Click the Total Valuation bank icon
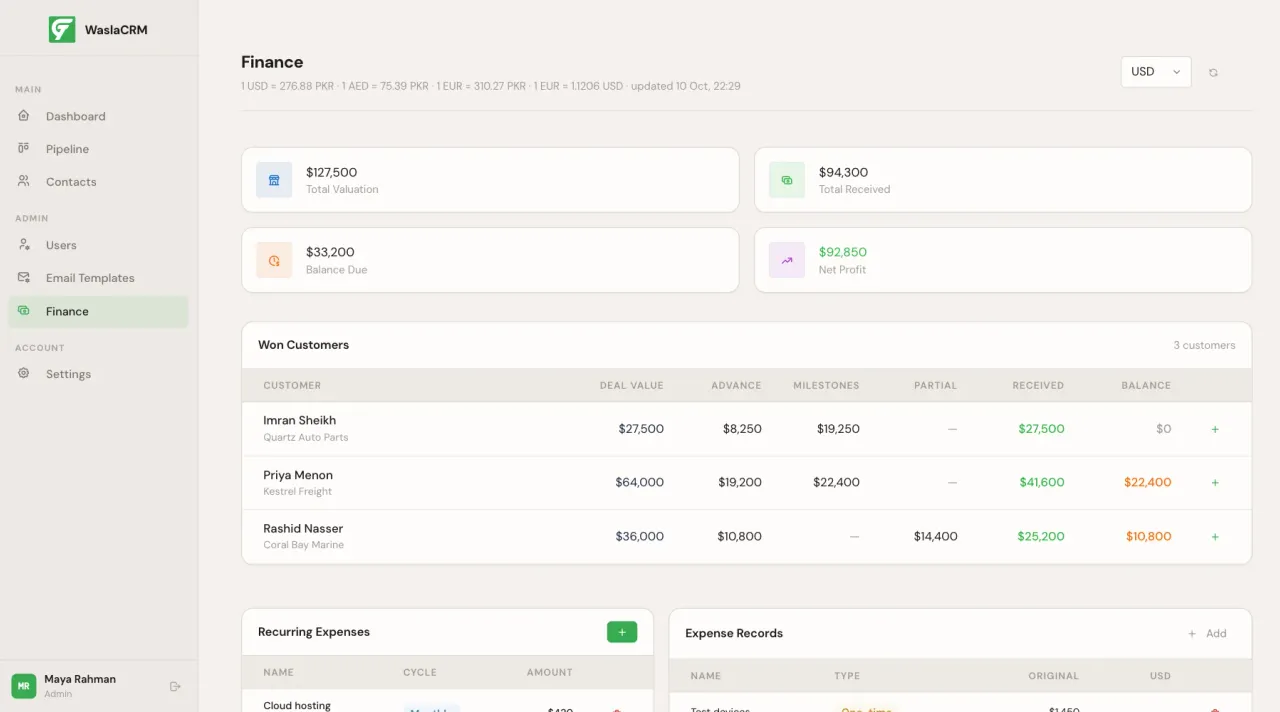This screenshot has width=1280, height=712. coord(274,180)
